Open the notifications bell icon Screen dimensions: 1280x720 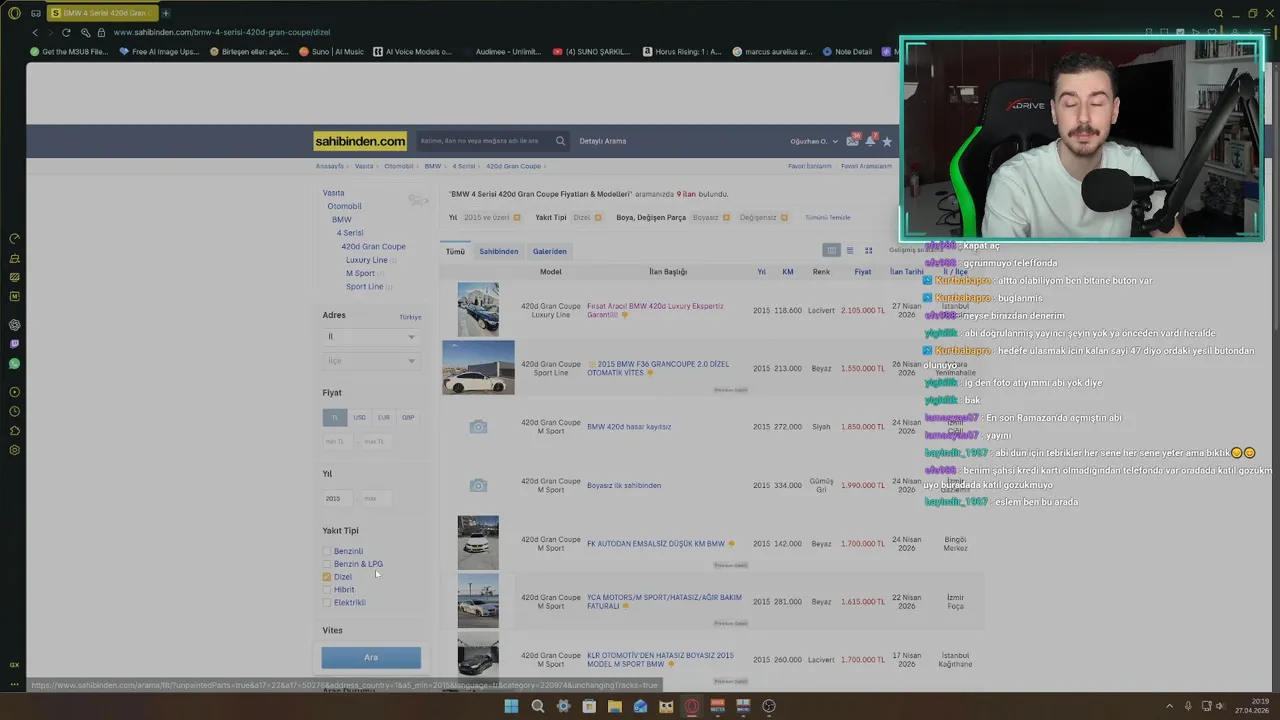870,141
